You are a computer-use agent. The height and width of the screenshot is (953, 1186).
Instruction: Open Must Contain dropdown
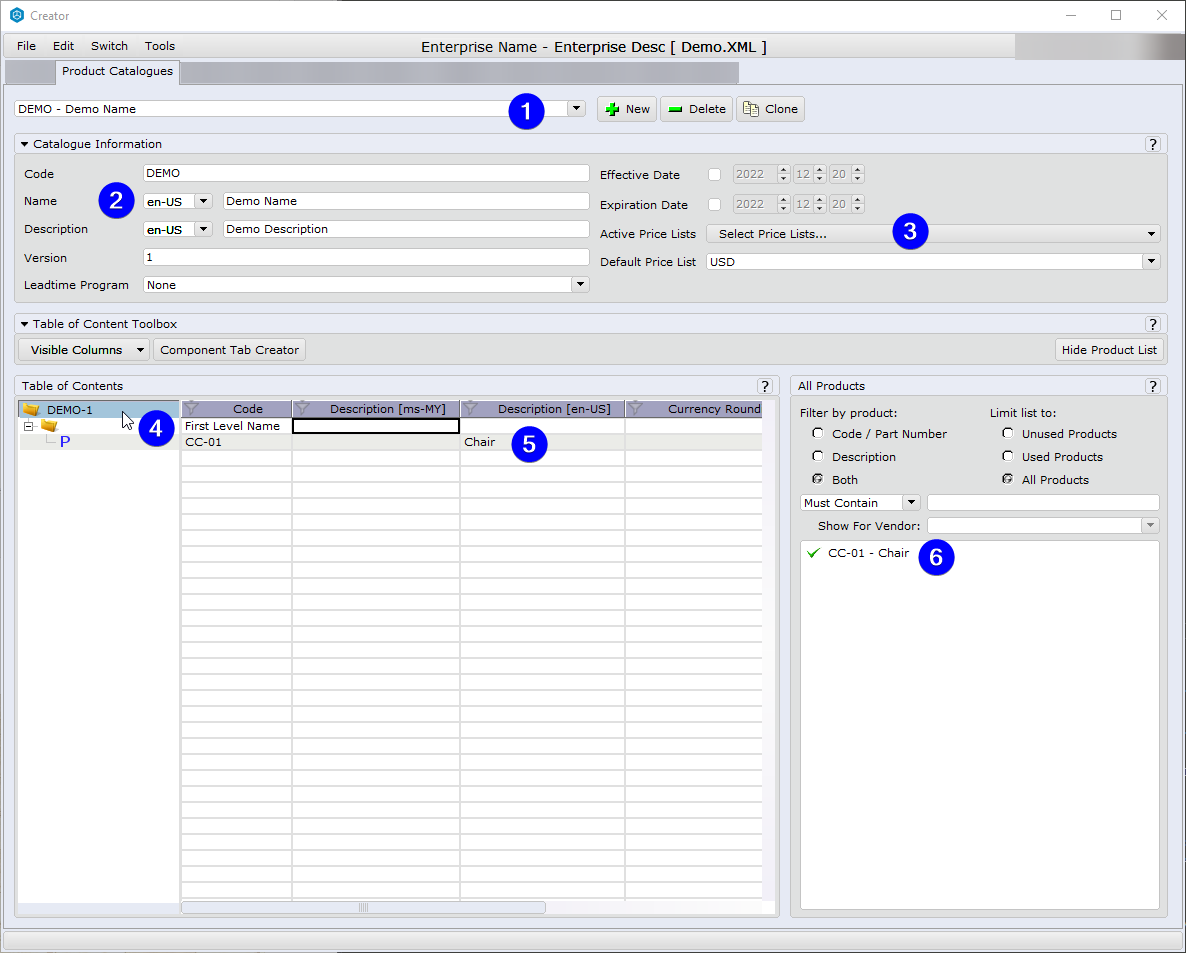coord(911,502)
